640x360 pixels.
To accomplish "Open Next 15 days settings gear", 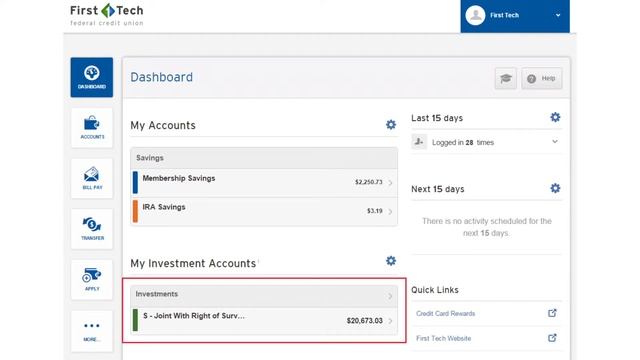I will tap(555, 188).
